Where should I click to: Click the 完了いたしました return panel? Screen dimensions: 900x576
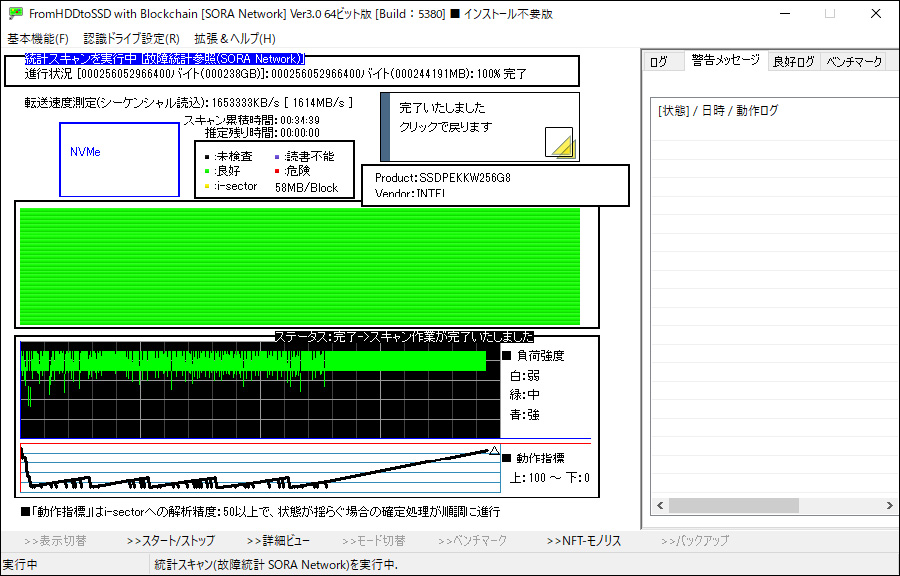pos(480,127)
